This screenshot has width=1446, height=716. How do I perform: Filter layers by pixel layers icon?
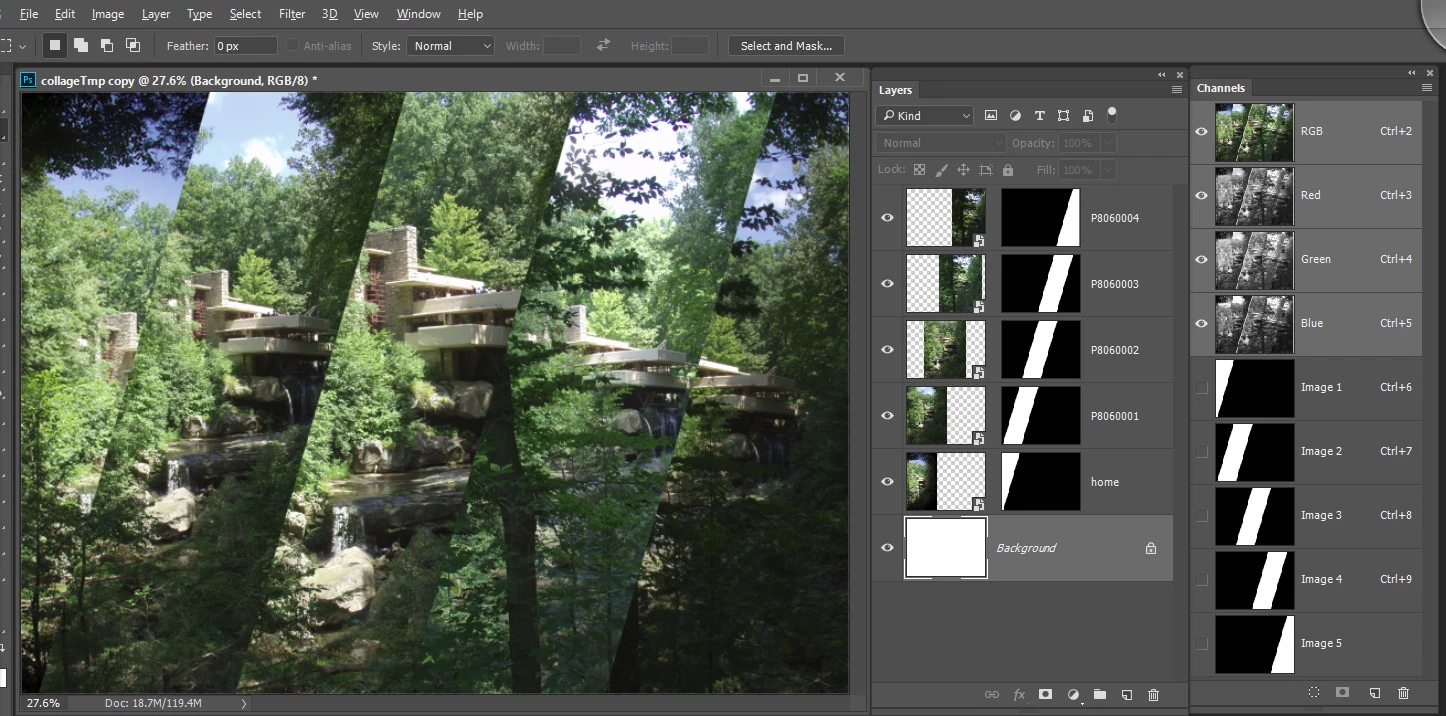pyautogui.click(x=991, y=116)
